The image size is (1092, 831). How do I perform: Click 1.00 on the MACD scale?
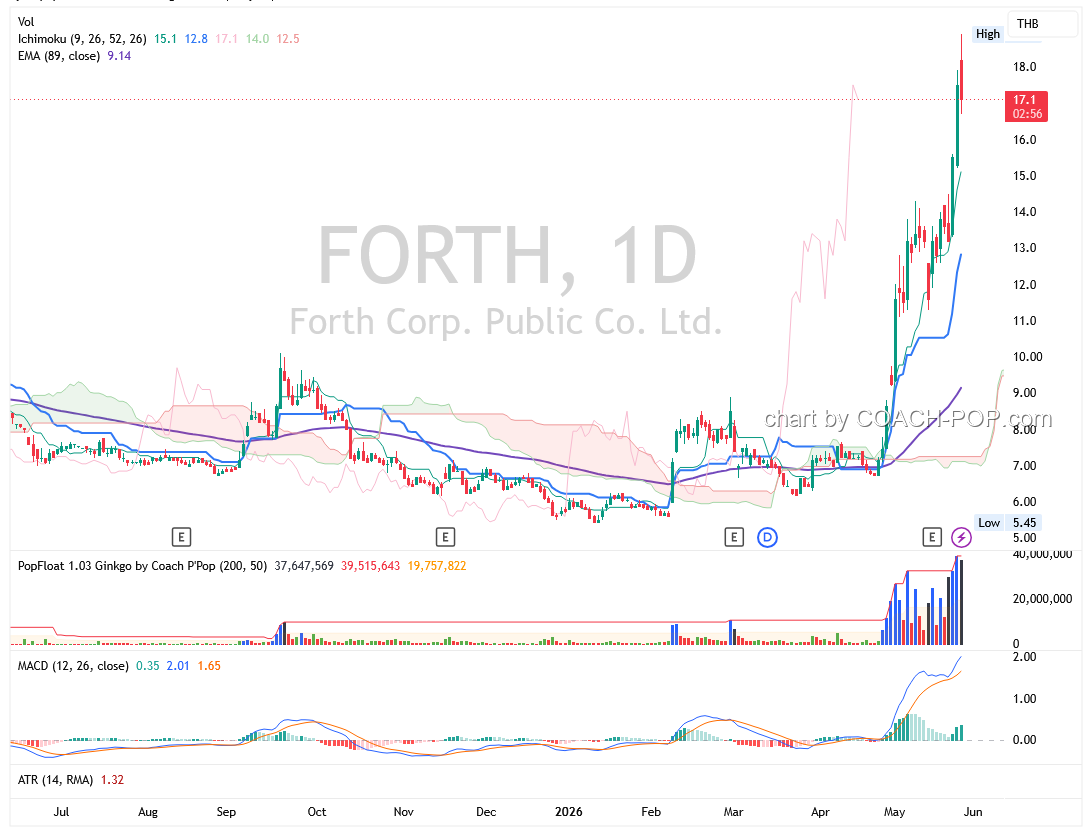point(1024,699)
